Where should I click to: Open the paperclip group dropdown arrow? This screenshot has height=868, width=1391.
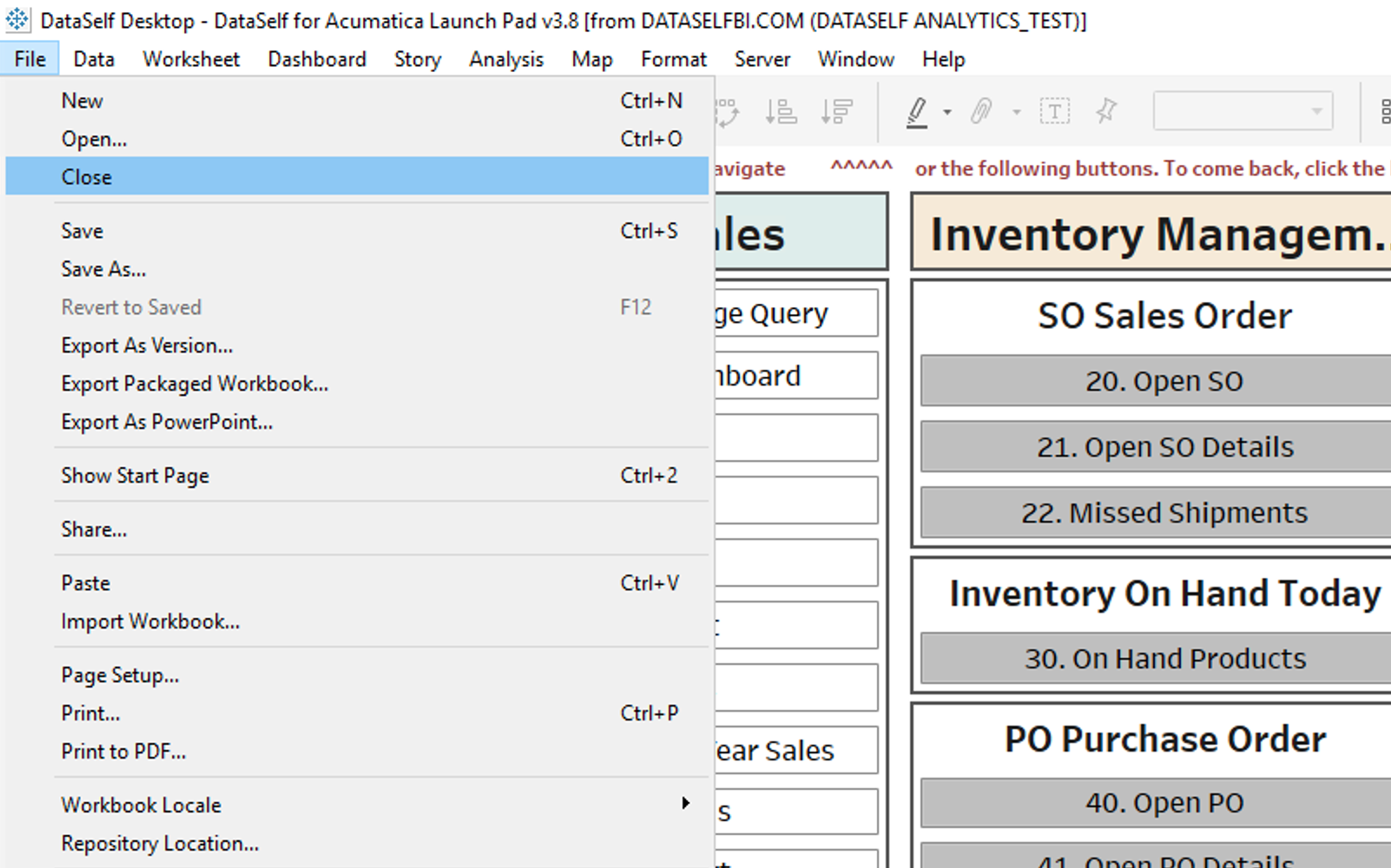pyautogui.click(x=1016, y=112)
